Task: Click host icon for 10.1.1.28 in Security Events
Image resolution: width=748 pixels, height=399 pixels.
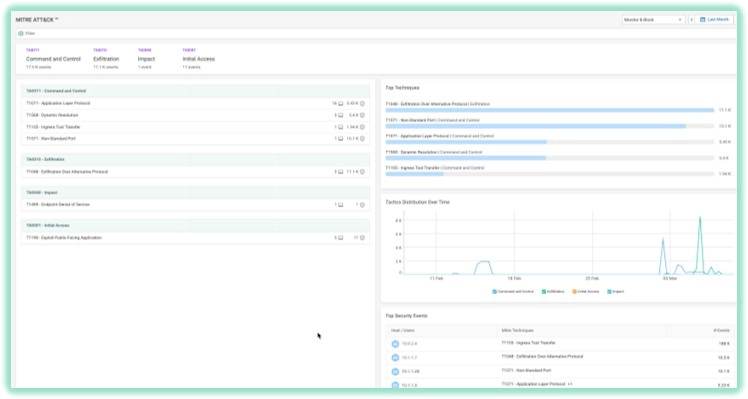Action: 395,371
